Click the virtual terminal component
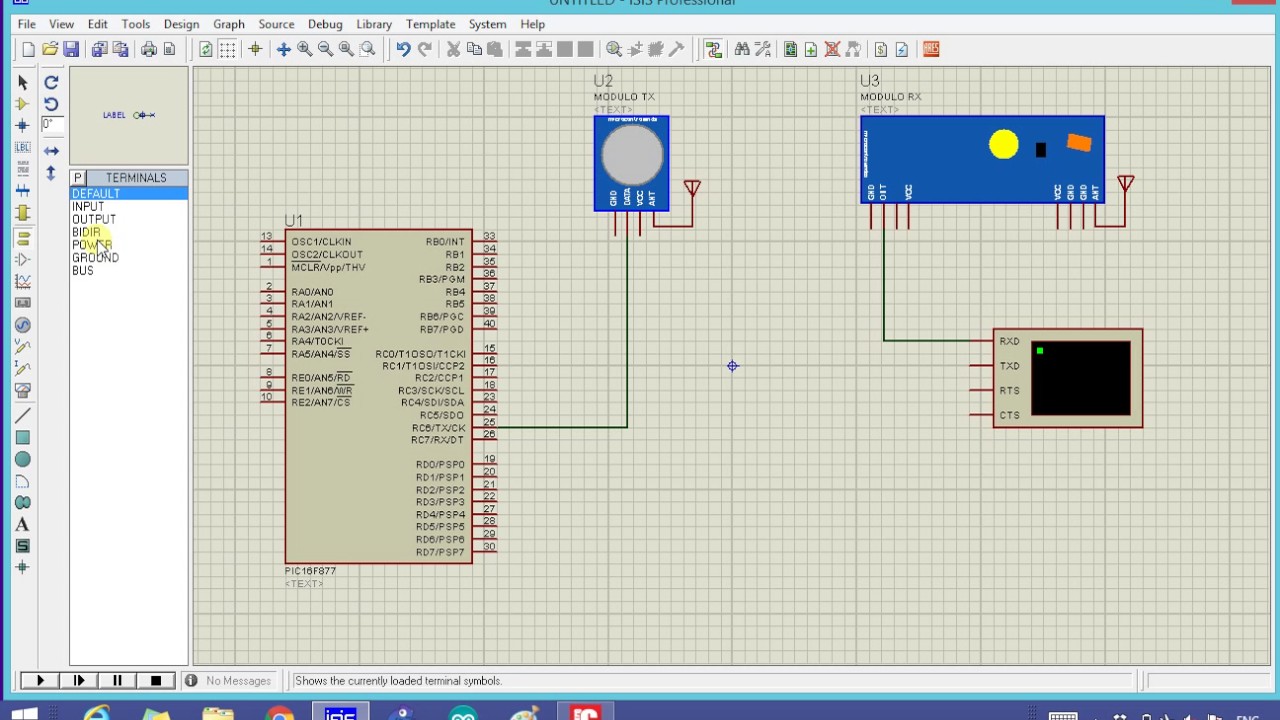Screen dimensions: 1280x720 pos(1067,378)
